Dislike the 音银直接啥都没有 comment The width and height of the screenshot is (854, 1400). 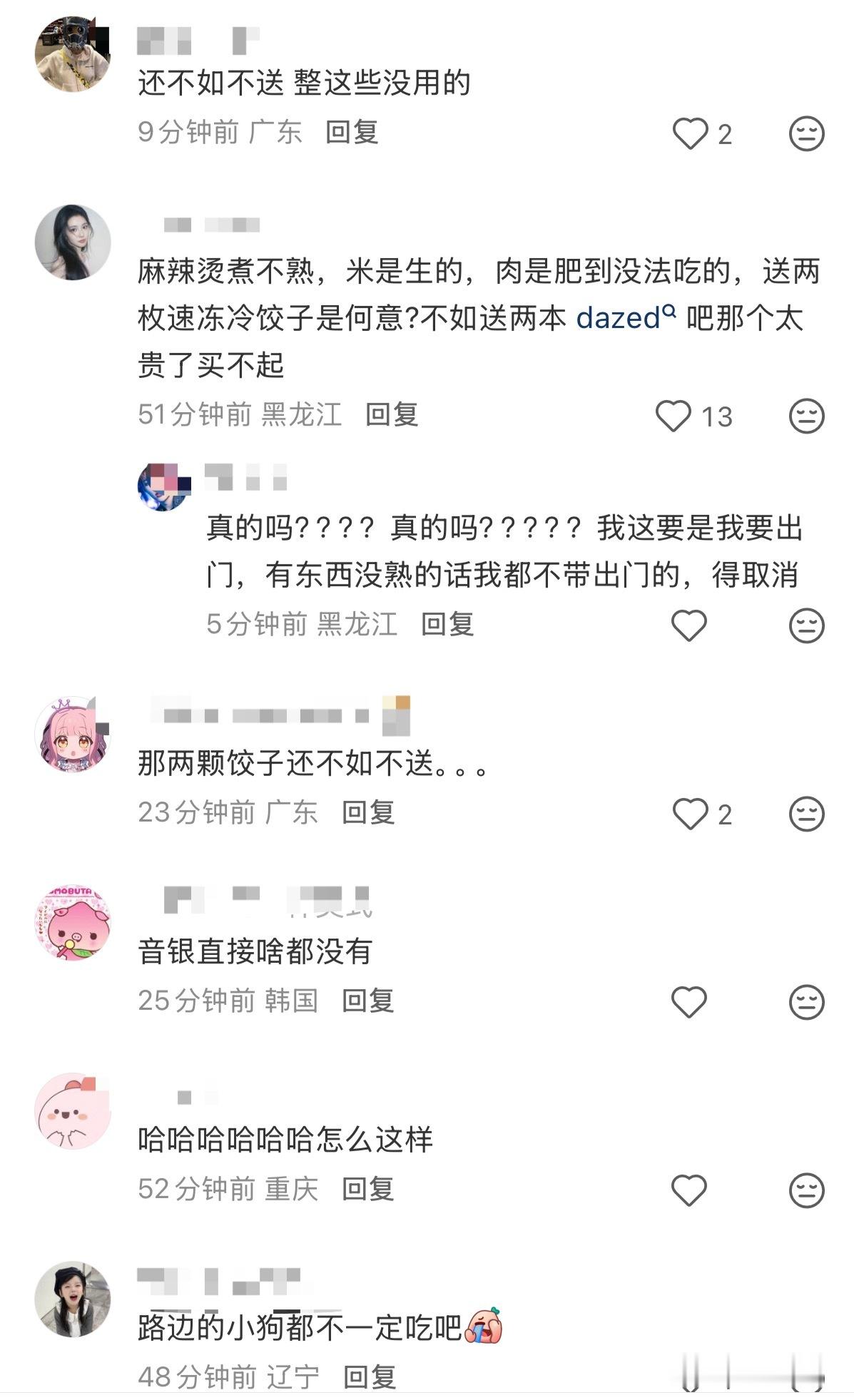click(807, 1002)
